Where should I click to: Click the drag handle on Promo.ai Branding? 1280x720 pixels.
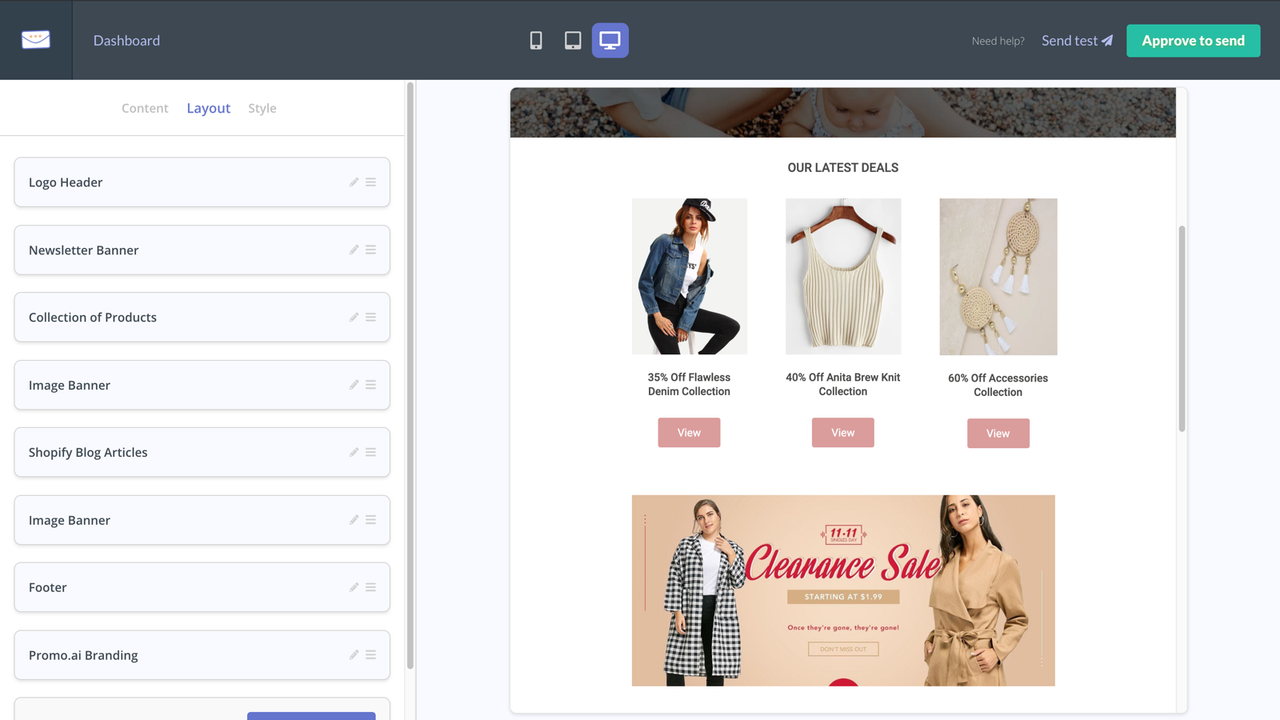click(371, 655)
